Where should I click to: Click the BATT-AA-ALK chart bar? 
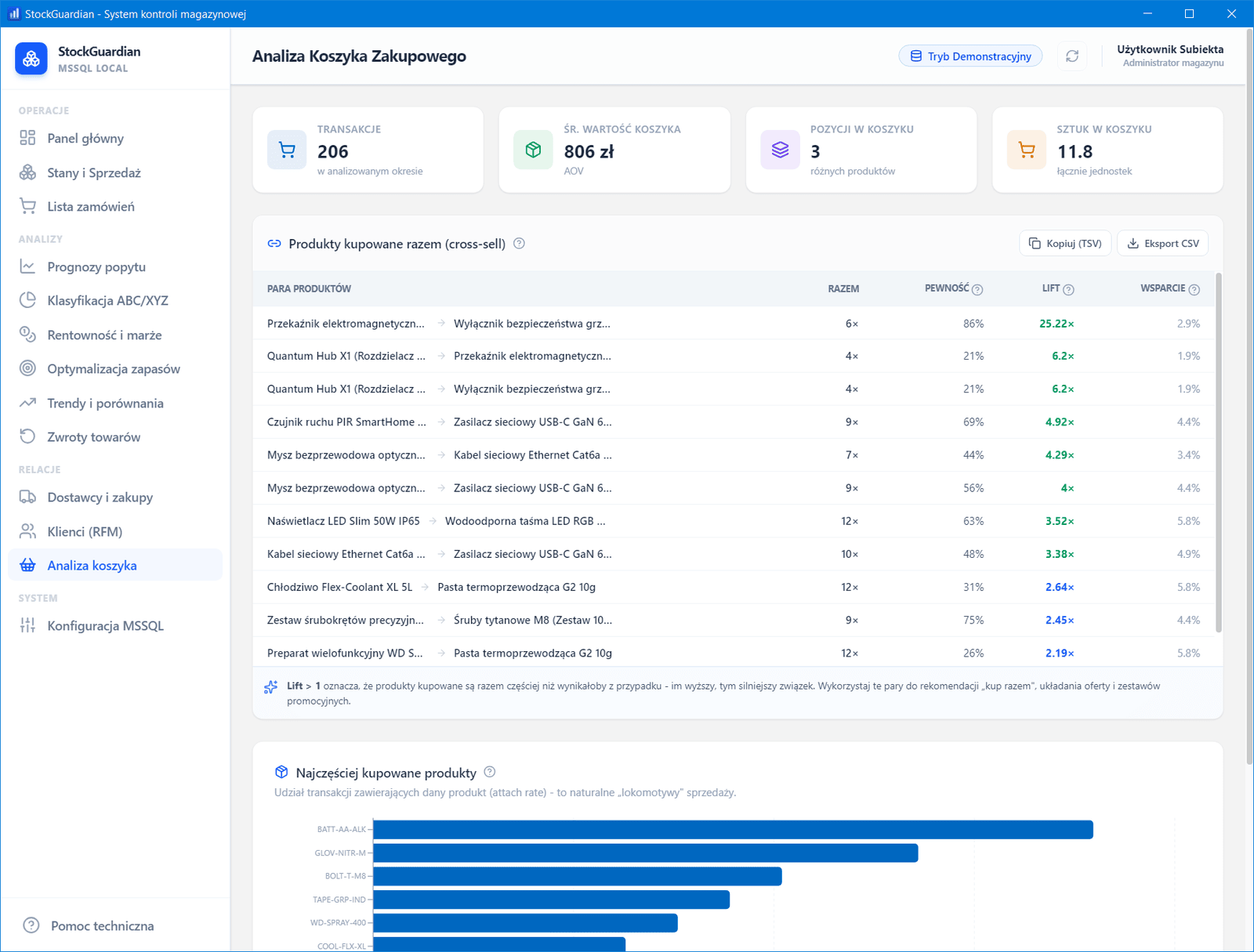[x=733, y=829]
